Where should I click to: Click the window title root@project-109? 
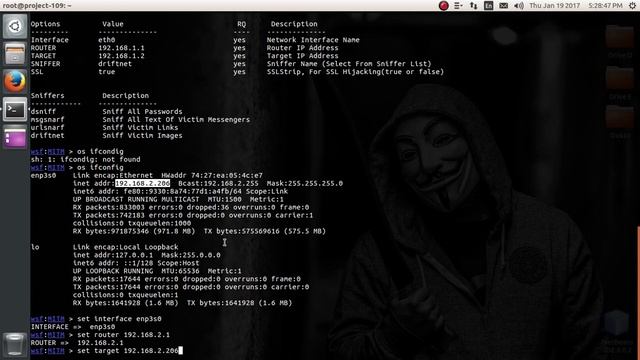click(37, 5)
